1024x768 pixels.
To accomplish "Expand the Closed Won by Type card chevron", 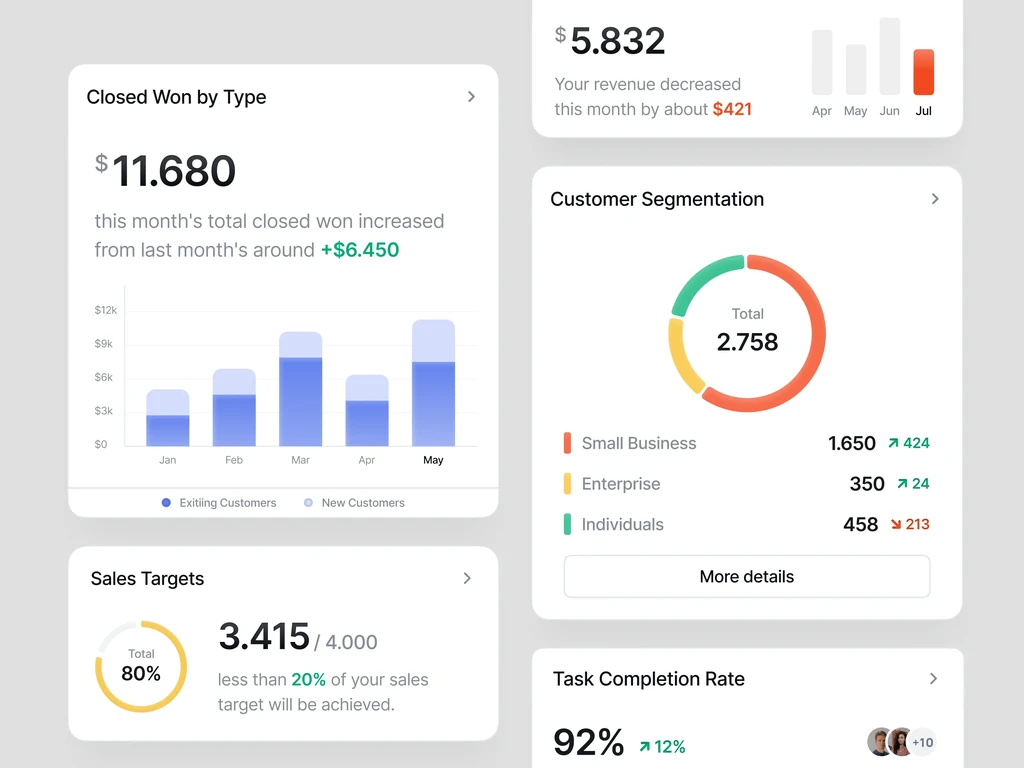I will [x=472, y=97].
